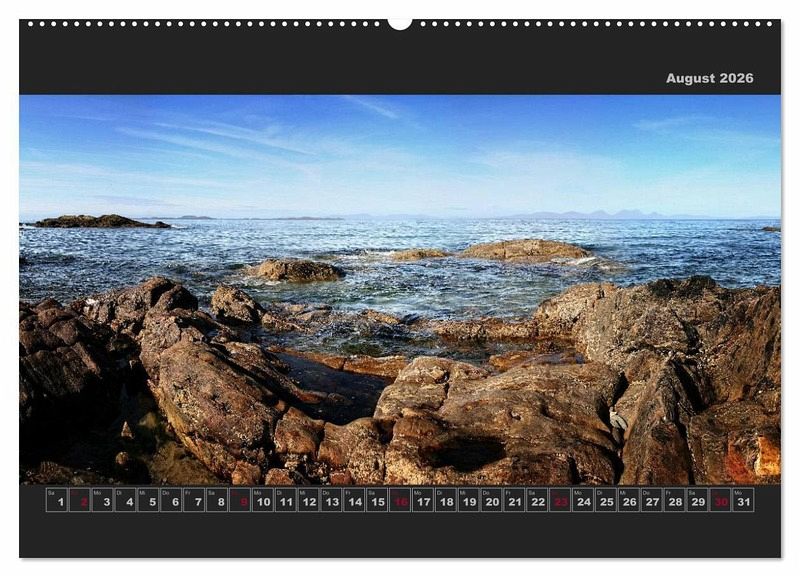Choose date cell 11
Screen dimensions: 800x577
point(286,500)
